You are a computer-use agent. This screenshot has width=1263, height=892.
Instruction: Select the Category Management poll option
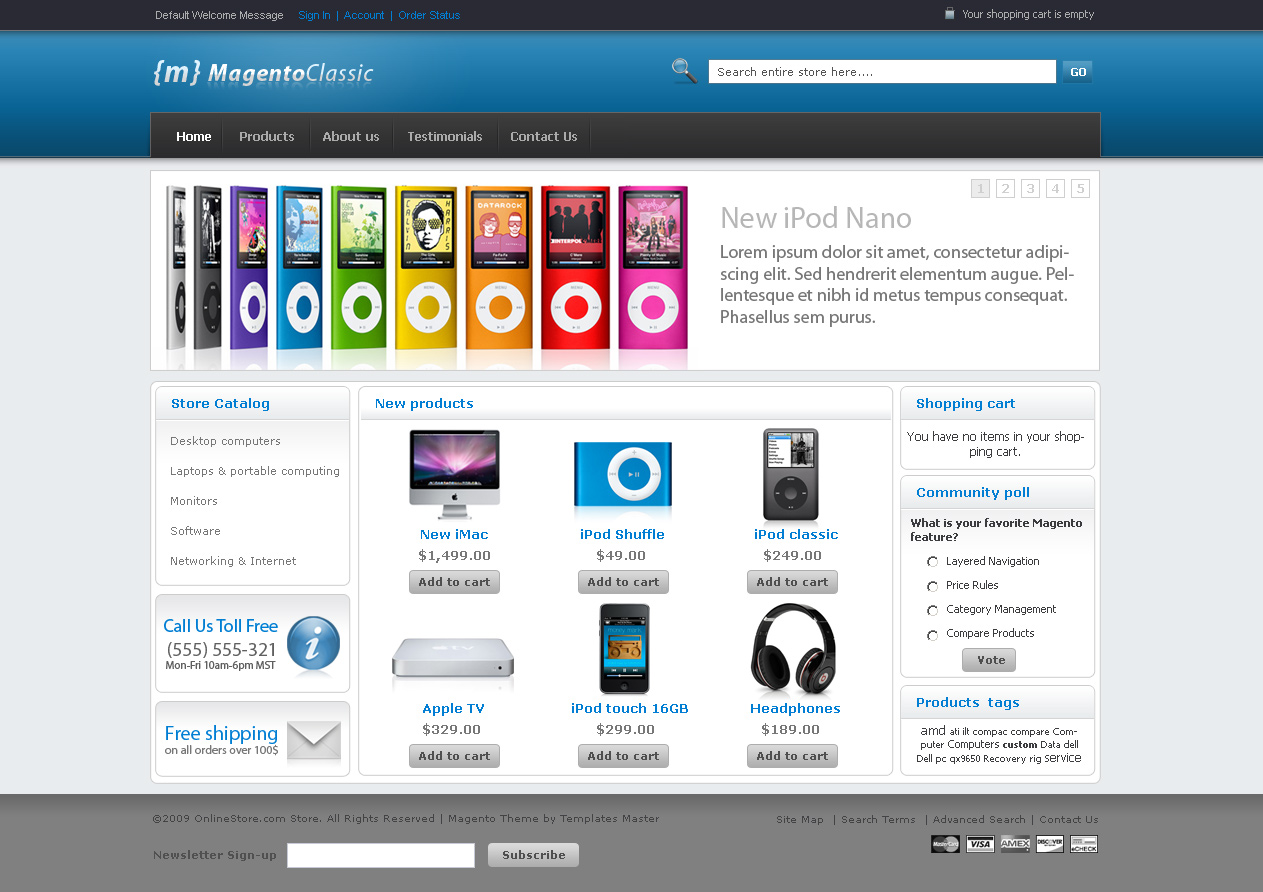point(933,610)
